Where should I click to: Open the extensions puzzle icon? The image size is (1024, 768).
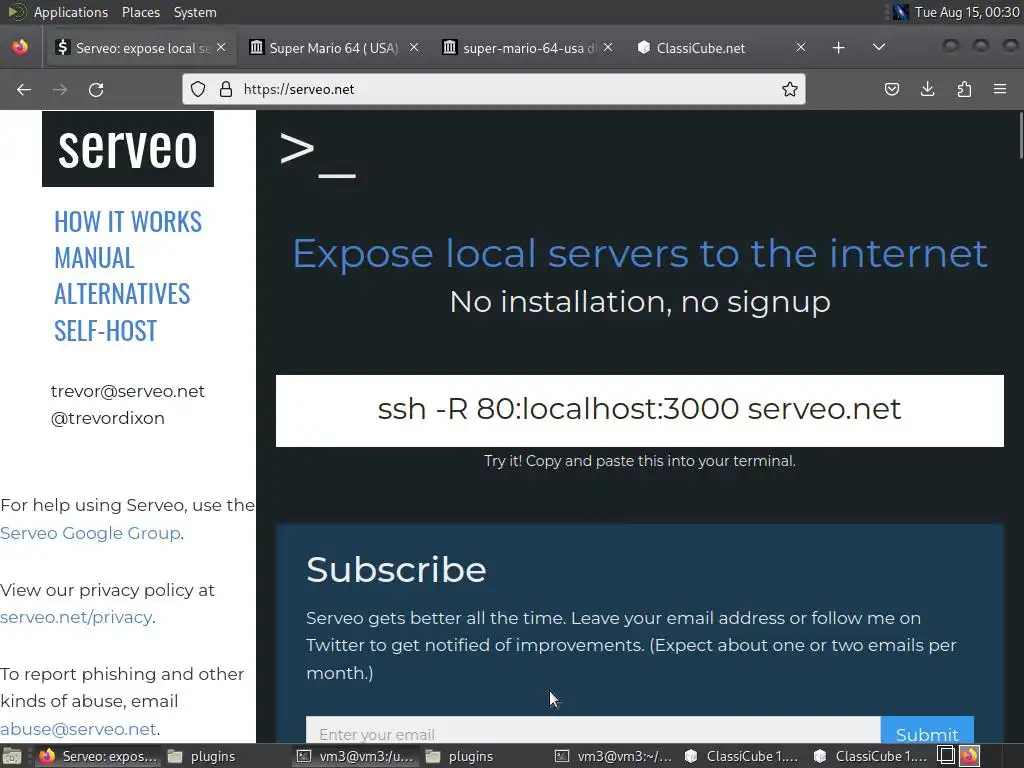[964, 89]
